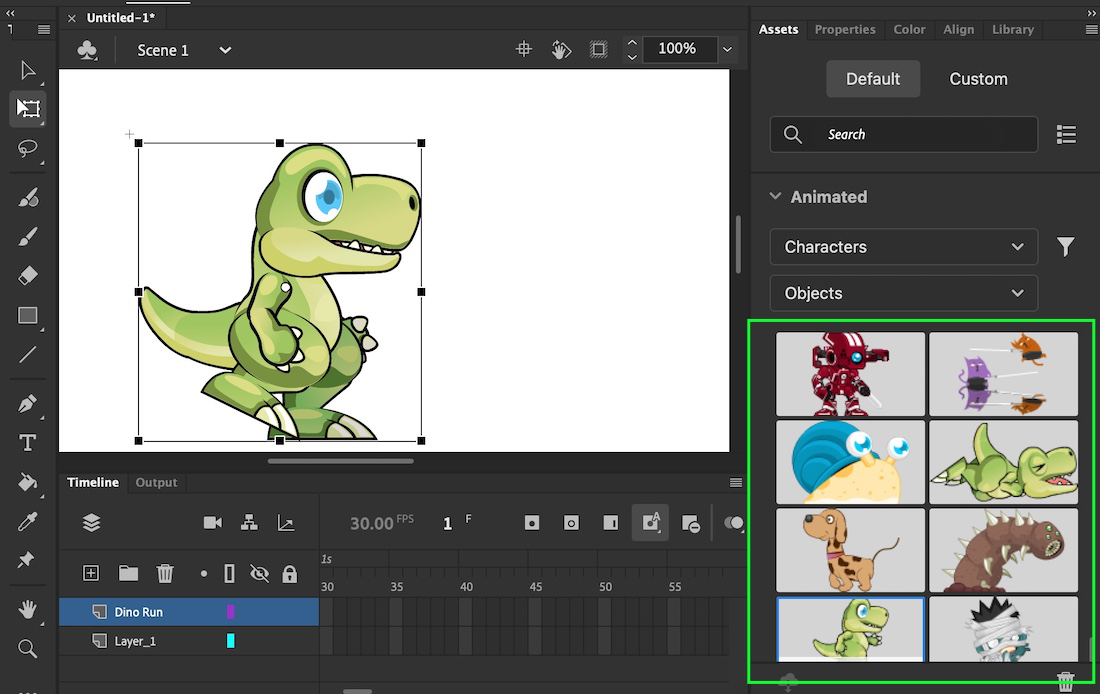Collapse the Animated section
This screenshot has height=694, width=1100.
[x=775, y=197]
